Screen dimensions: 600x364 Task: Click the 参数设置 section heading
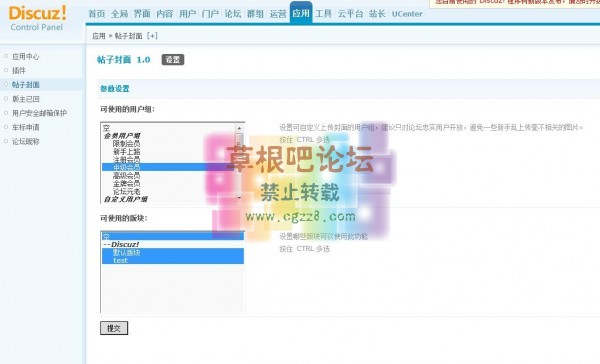tap(115, 89)
